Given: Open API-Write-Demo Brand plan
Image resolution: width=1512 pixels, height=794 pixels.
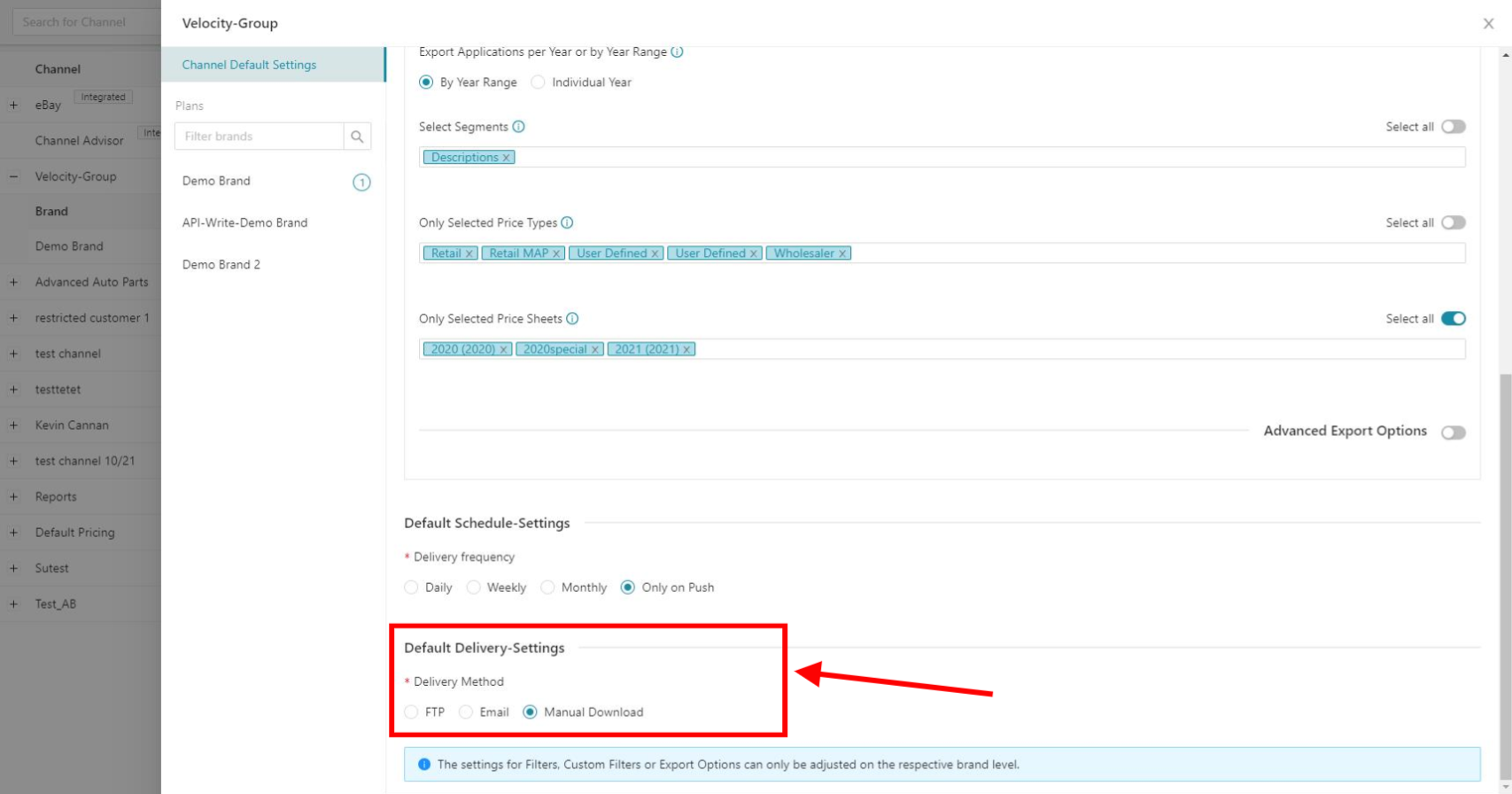Looking at the screenshot, I should click(244, 222).
